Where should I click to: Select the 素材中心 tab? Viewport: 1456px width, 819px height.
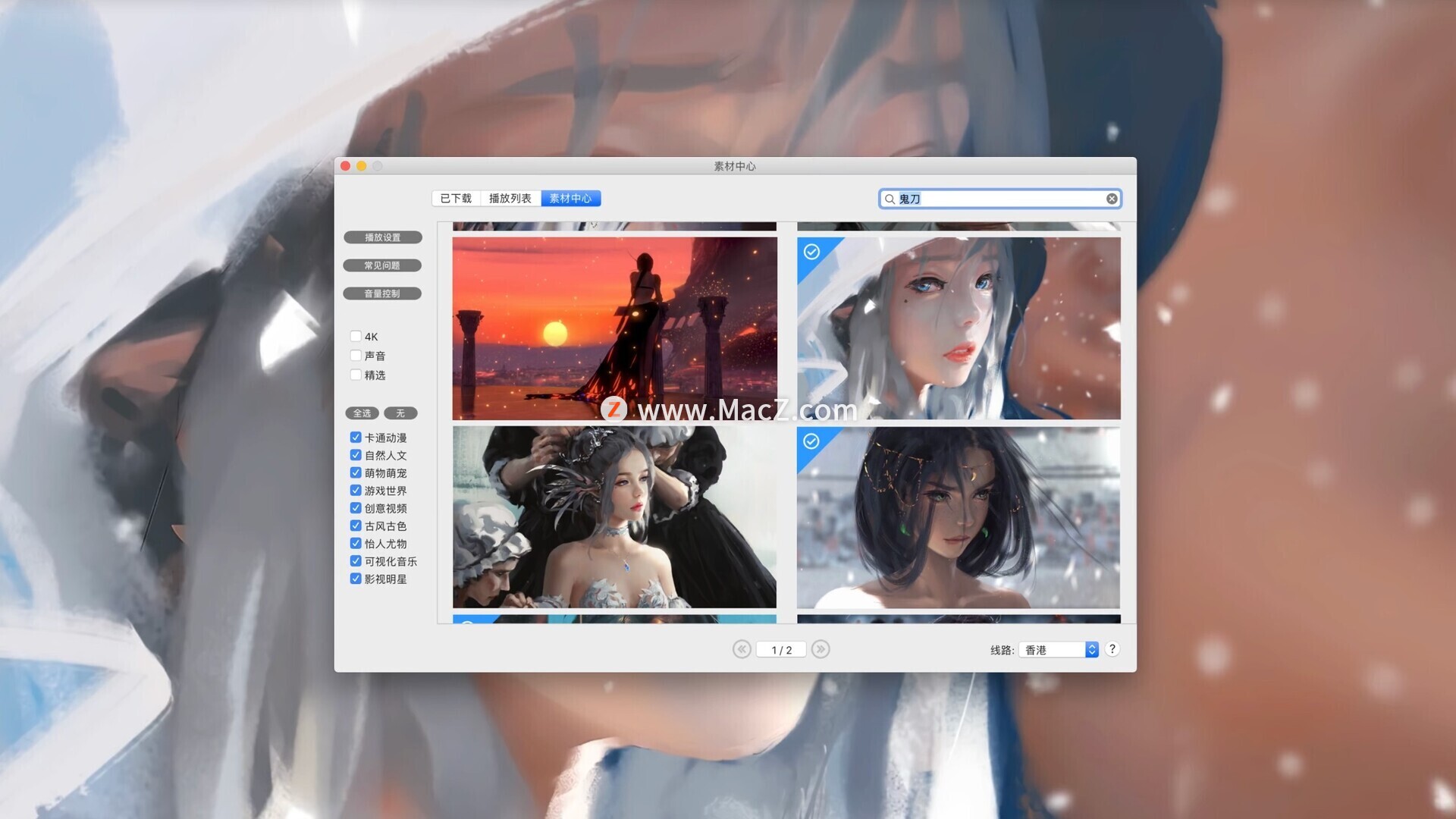(x=571, y=199)
